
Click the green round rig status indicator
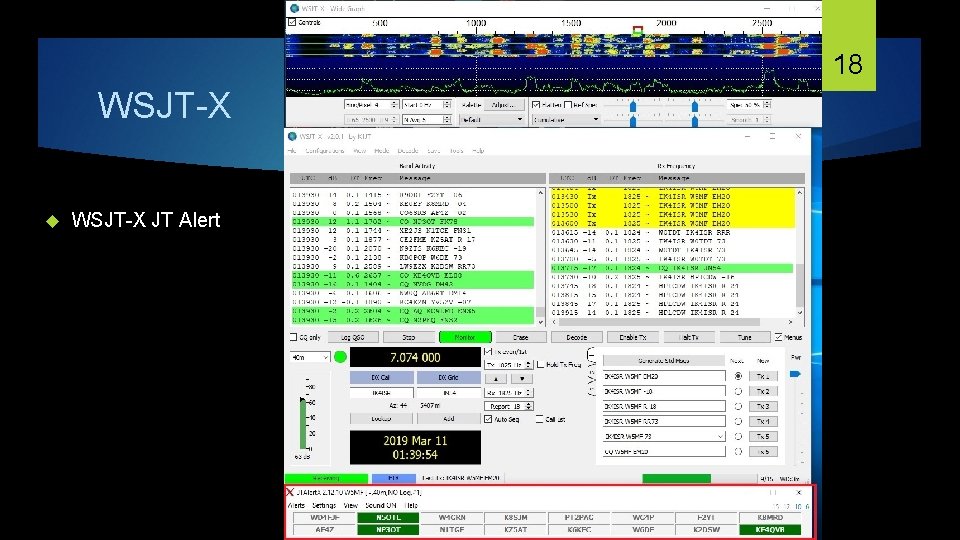pos(340,357)
